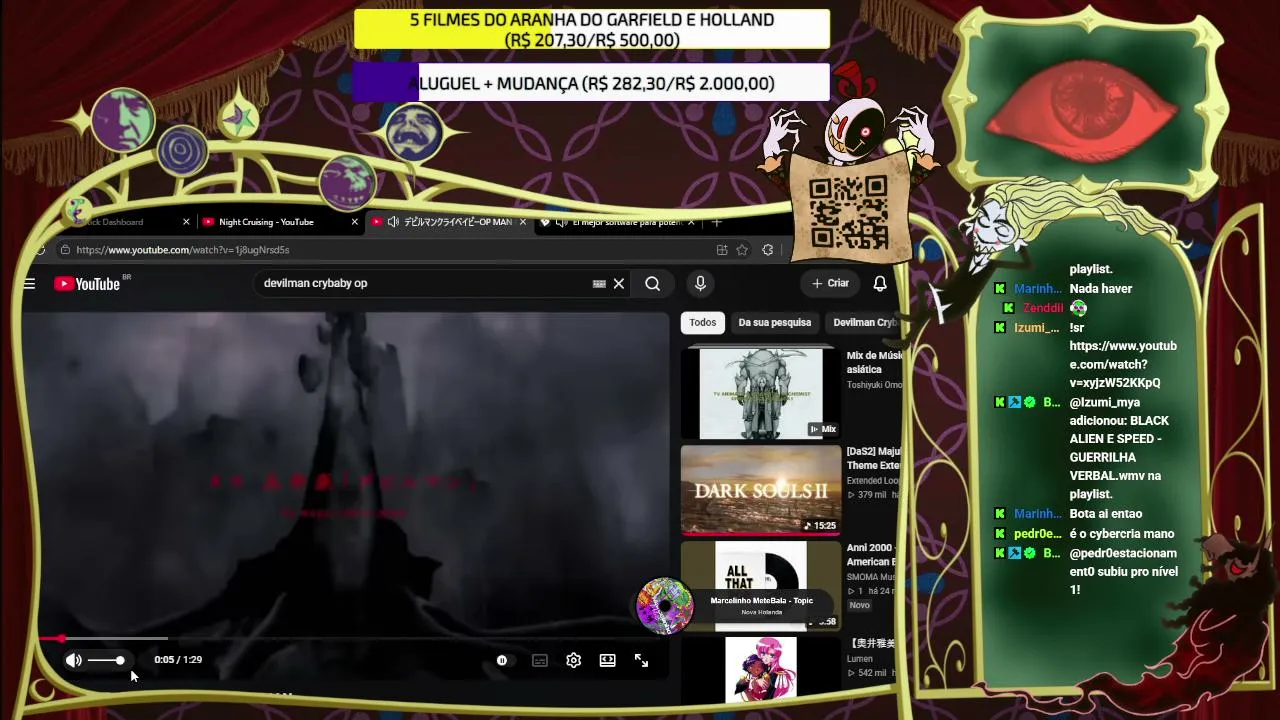Open the browser apps icon beside the star
1280x720 pixels.
tap(722, 250)
